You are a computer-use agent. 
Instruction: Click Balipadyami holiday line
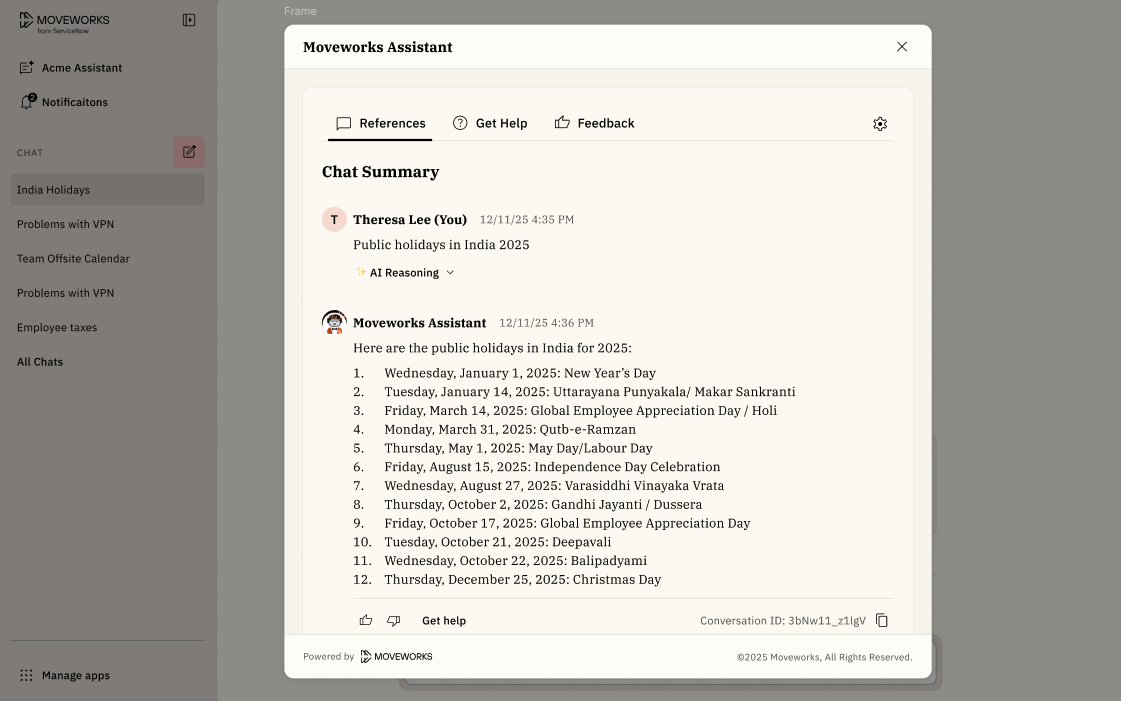tap(515, 561)
